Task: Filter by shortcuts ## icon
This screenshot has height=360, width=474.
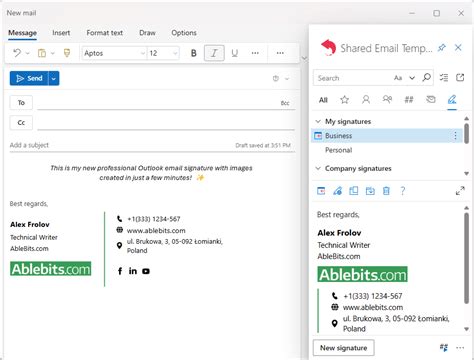Action: point(409,99)
